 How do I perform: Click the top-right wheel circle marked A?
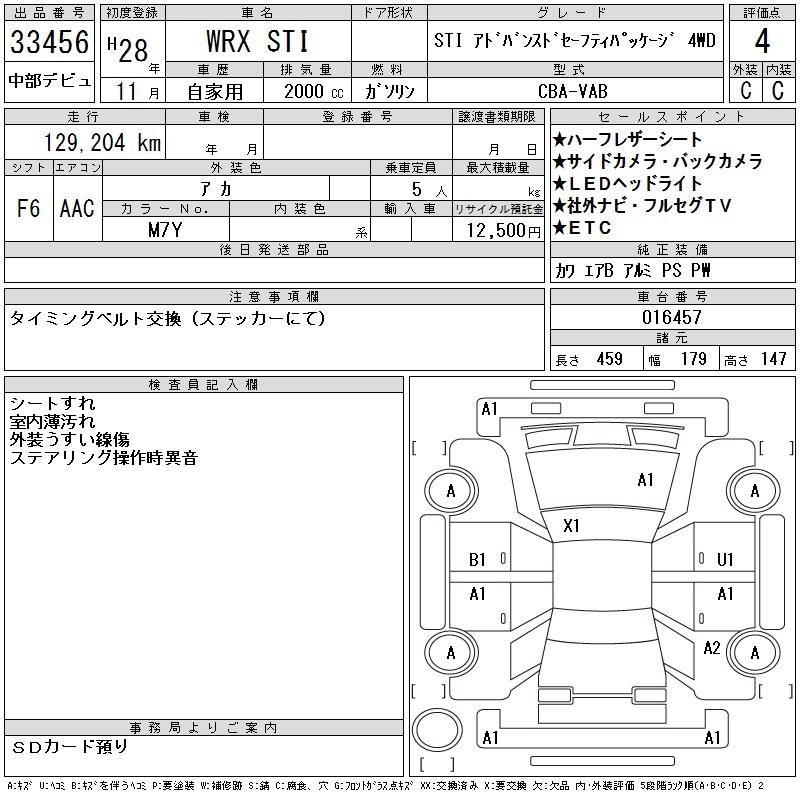point(755,491)
